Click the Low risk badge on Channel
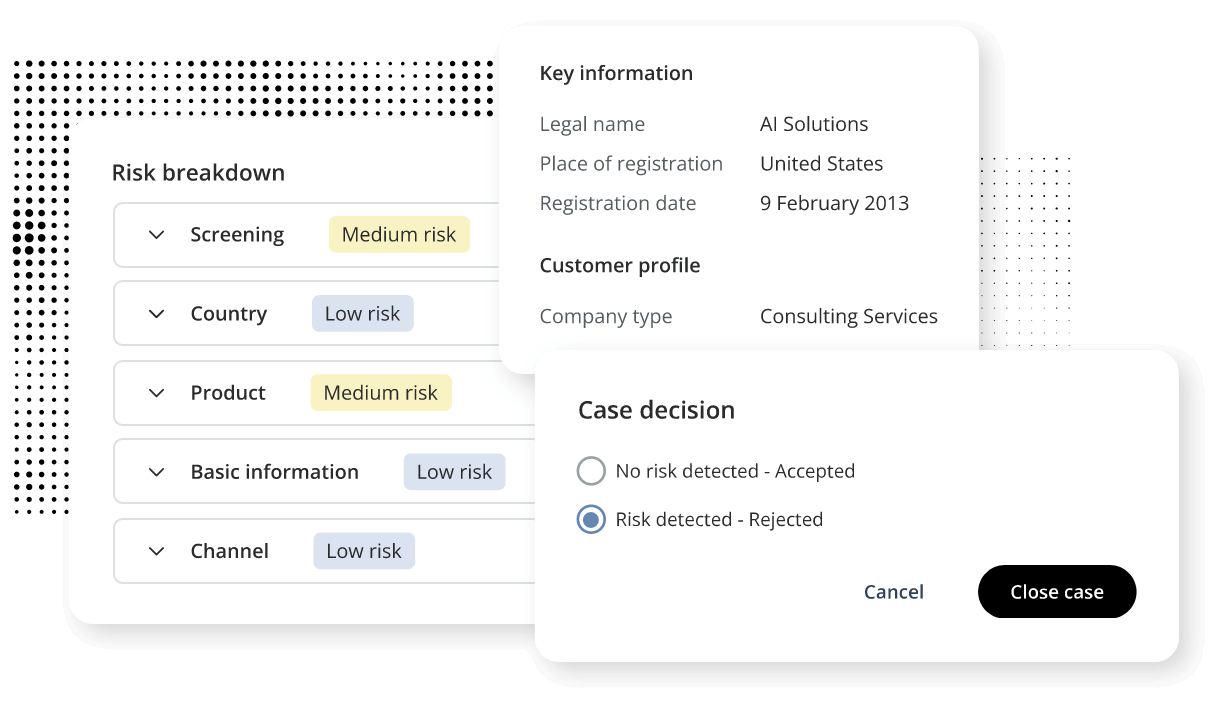1225x708 pixels. (364, 551)
